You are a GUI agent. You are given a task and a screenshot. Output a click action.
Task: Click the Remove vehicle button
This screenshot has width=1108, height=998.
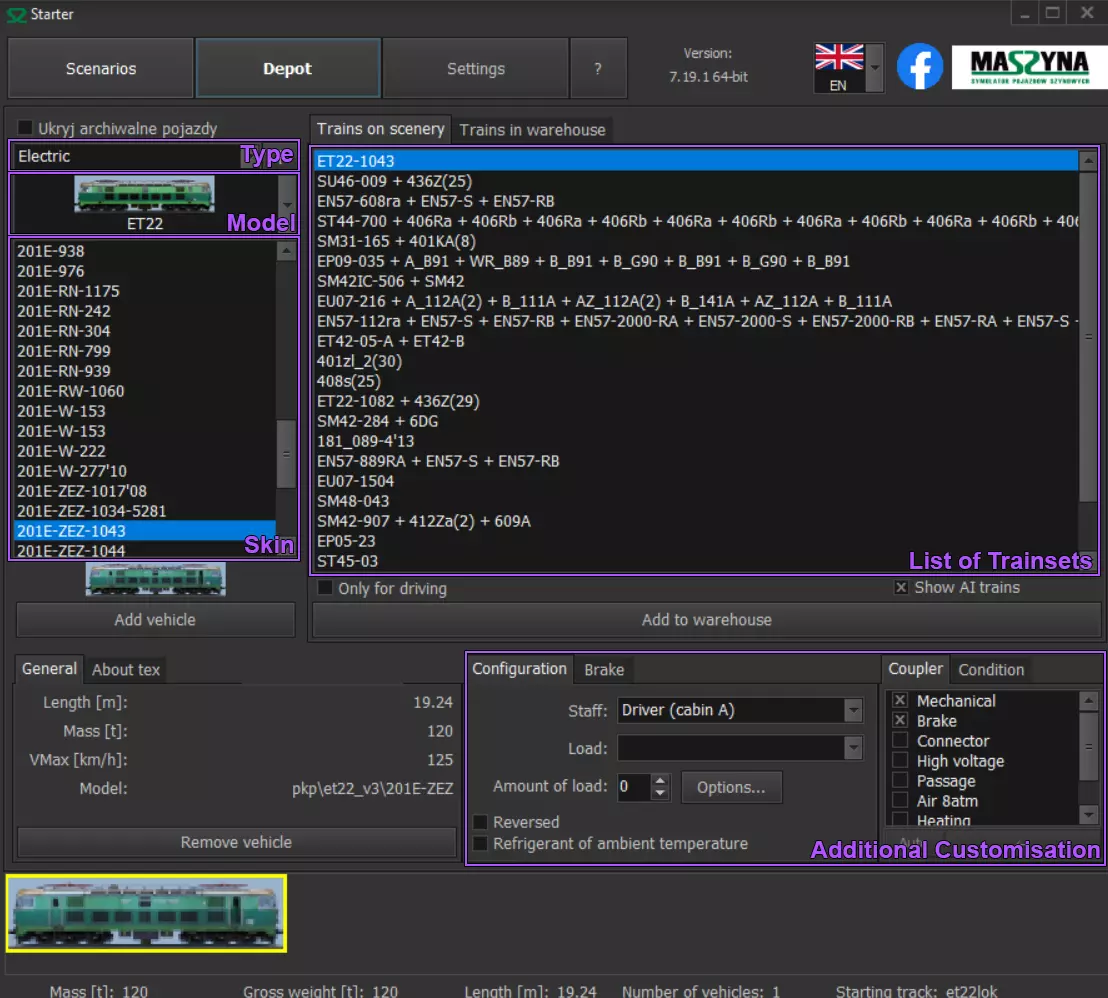236,842
